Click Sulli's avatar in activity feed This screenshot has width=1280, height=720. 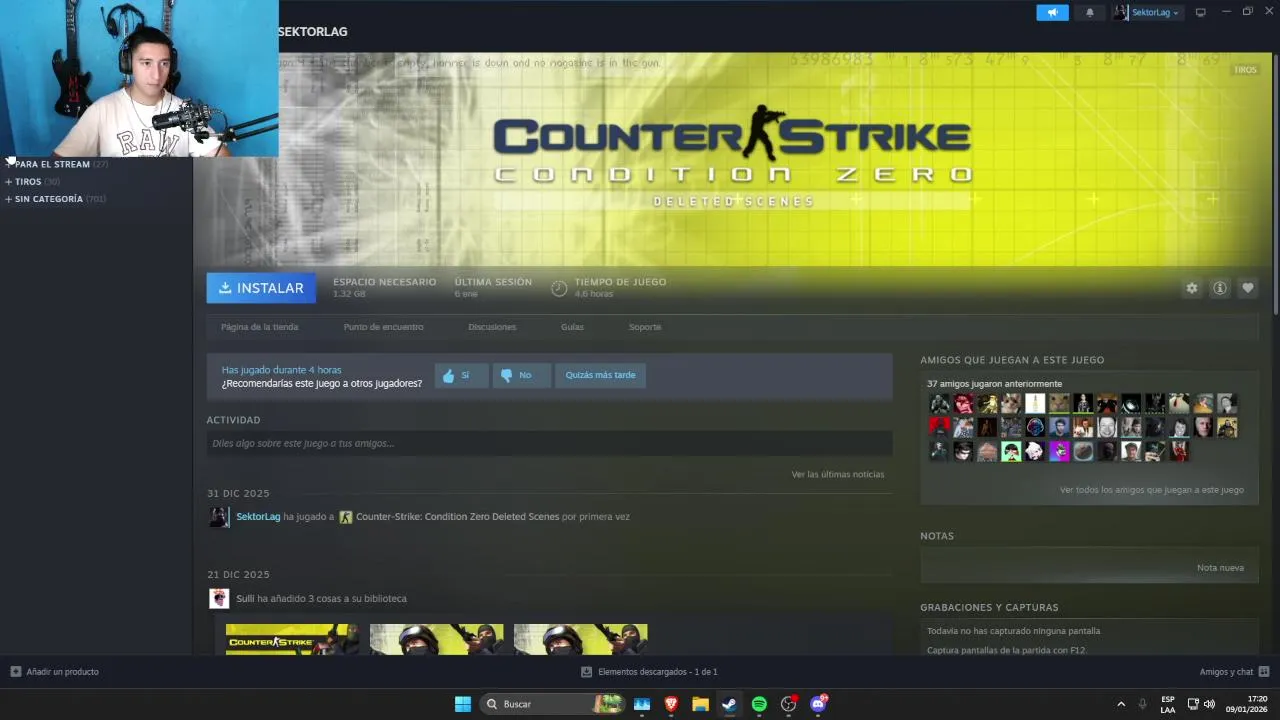(219, 598)
